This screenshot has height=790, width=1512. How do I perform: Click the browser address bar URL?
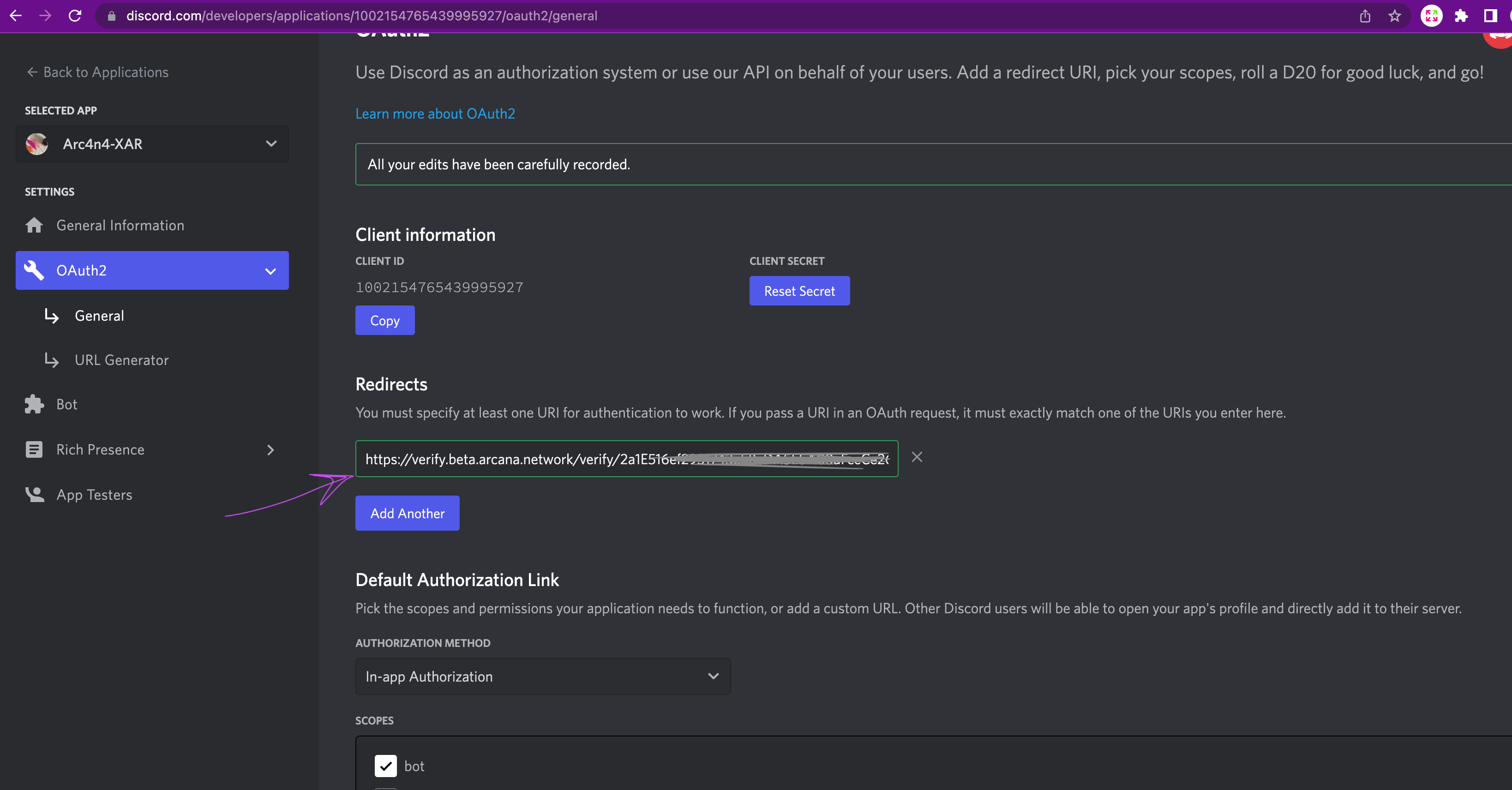[361, 16]
